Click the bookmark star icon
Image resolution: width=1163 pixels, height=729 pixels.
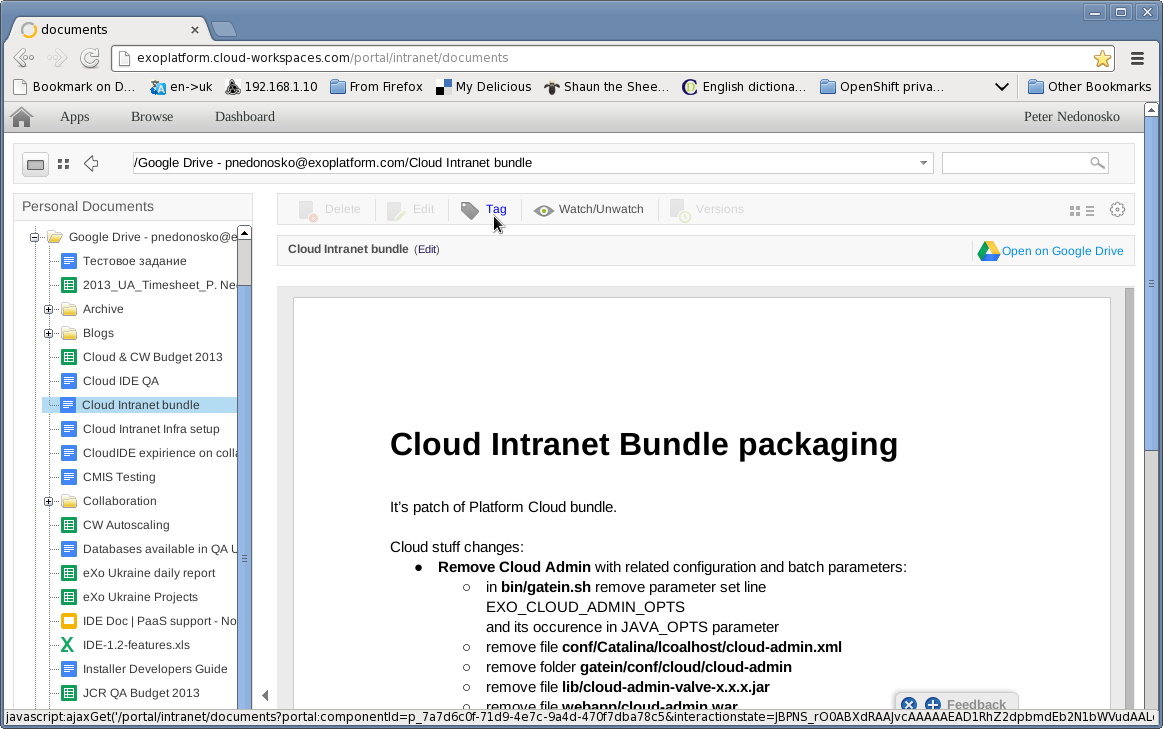point(1102,58)
